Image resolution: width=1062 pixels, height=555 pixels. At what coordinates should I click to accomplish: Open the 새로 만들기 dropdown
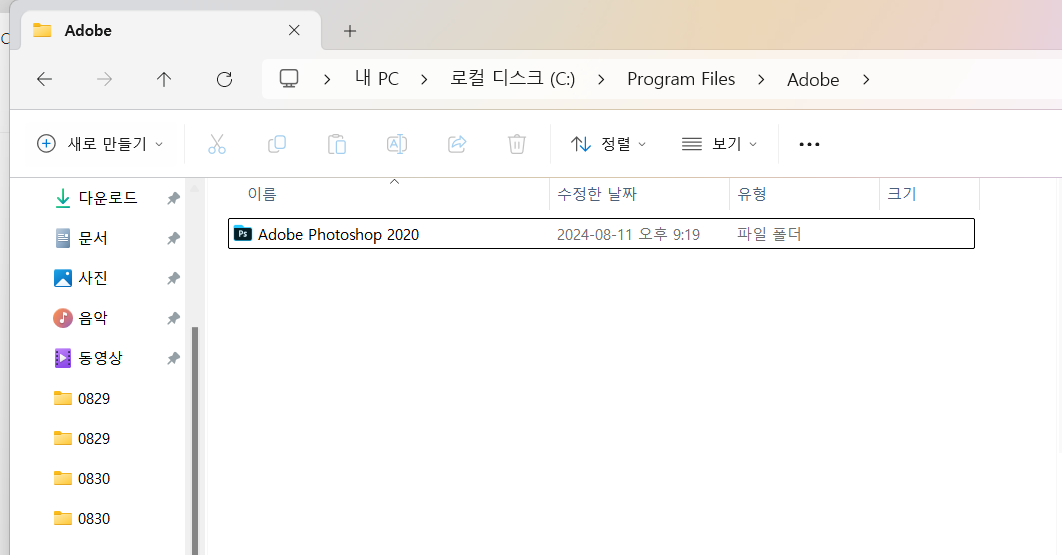[x=100, y=144]
